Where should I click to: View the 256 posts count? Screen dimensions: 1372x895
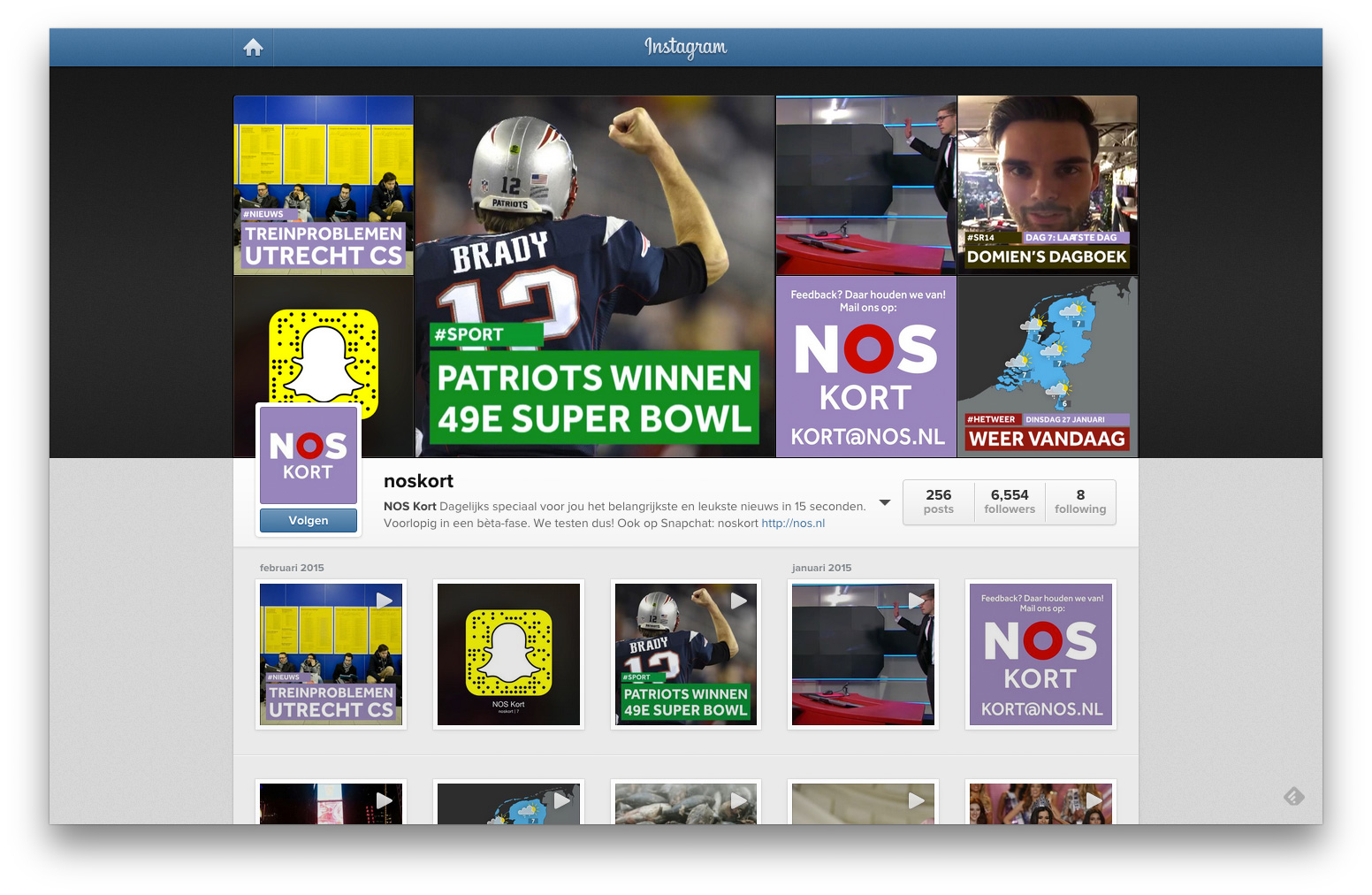pyautogui.click(x=938, y=501)
